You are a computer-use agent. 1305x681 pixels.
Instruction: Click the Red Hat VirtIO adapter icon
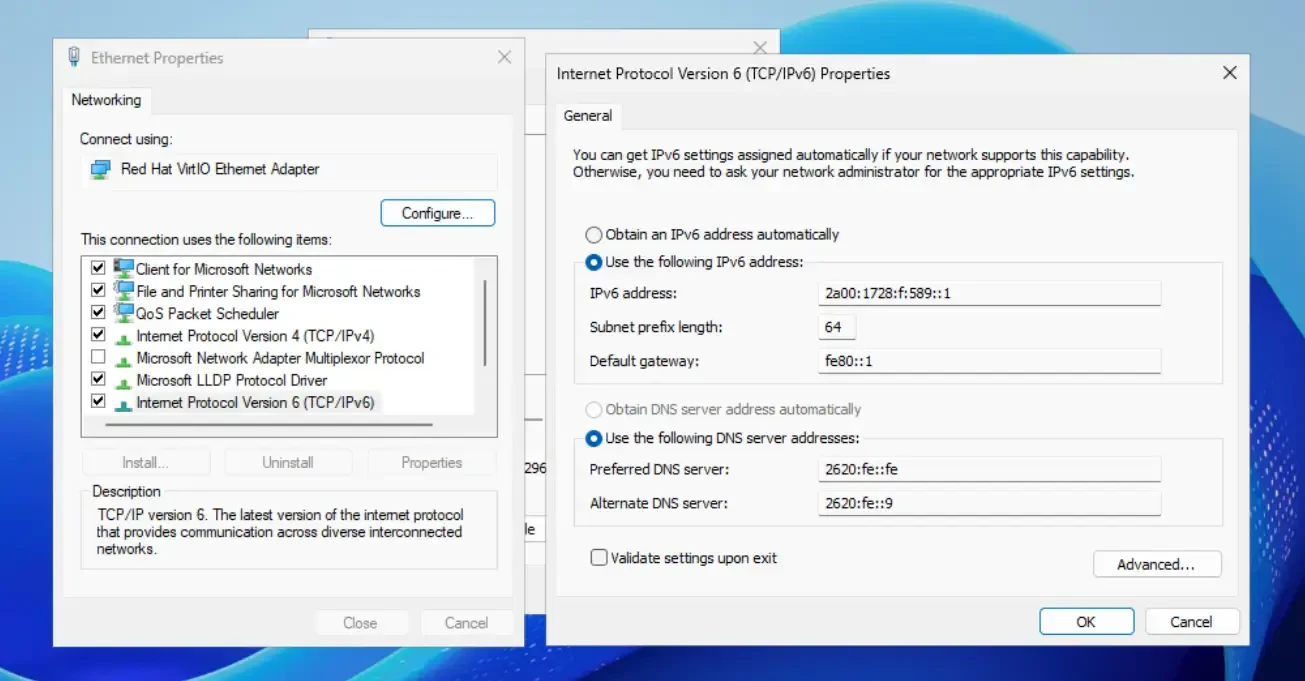tap(100, 170)
